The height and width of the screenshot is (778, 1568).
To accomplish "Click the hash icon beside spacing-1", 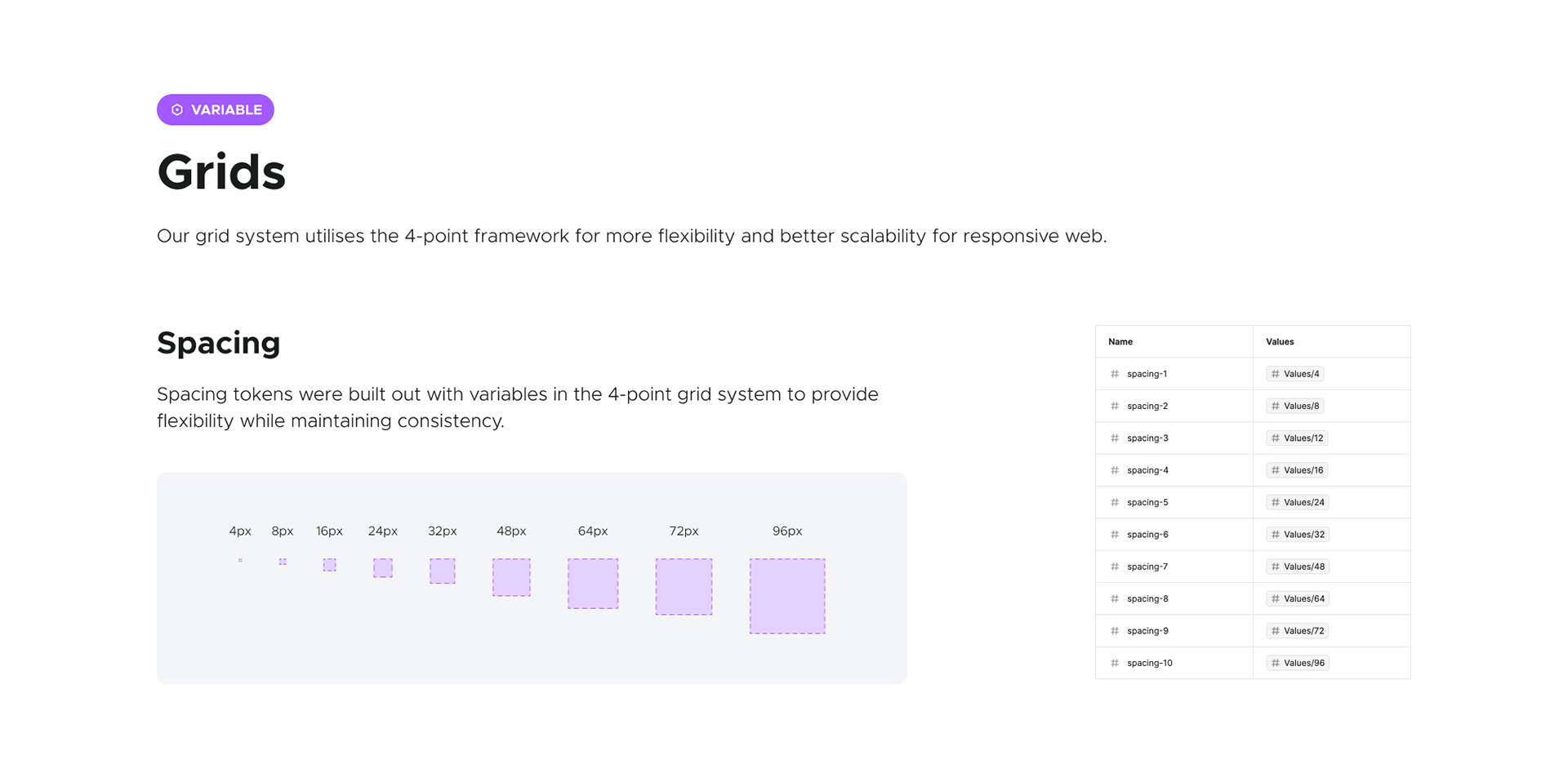I will (1115, 374).
